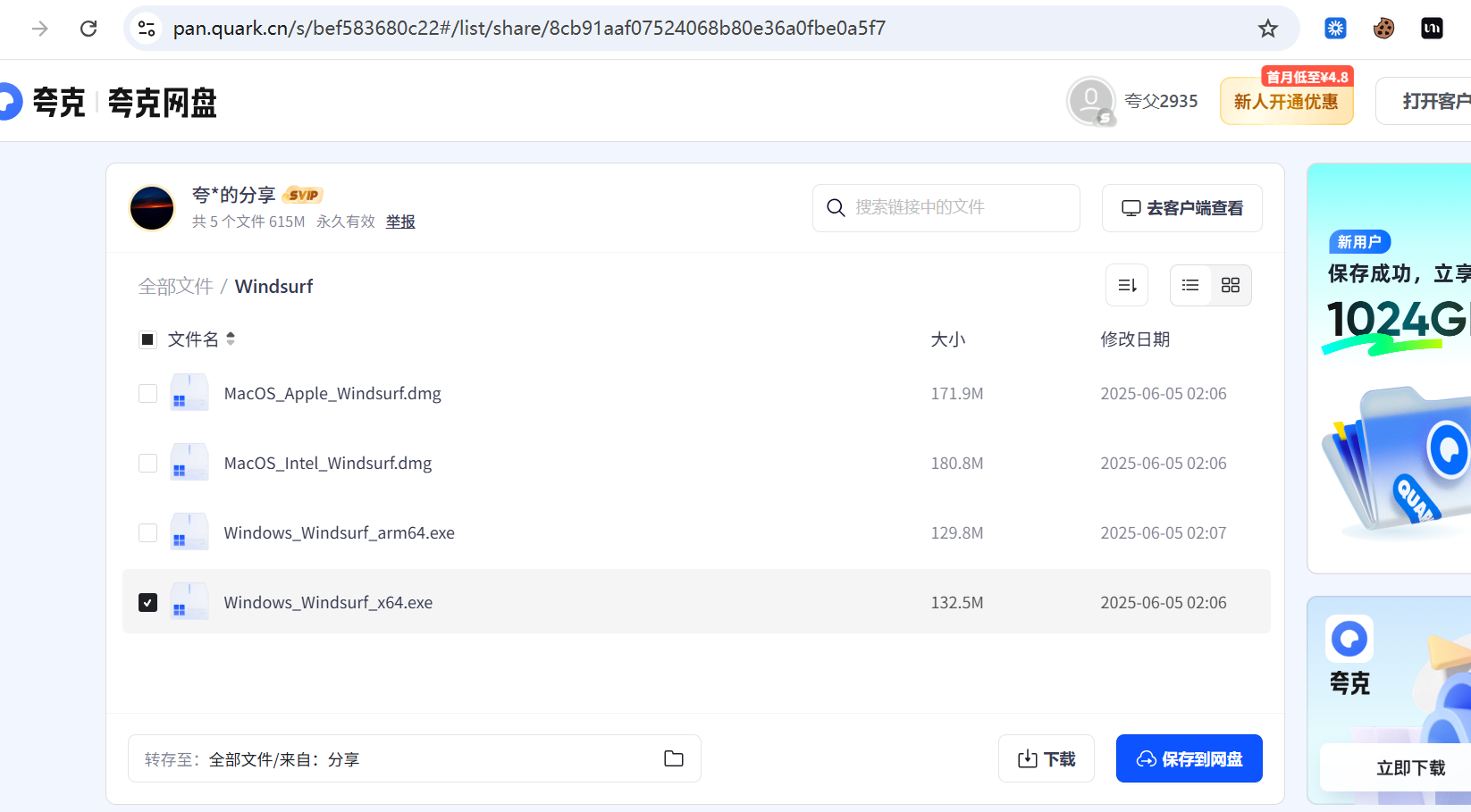Reload the page with the browser refresh icon
This screenshot has width=1471, height=812.
(x=88, y=29)
